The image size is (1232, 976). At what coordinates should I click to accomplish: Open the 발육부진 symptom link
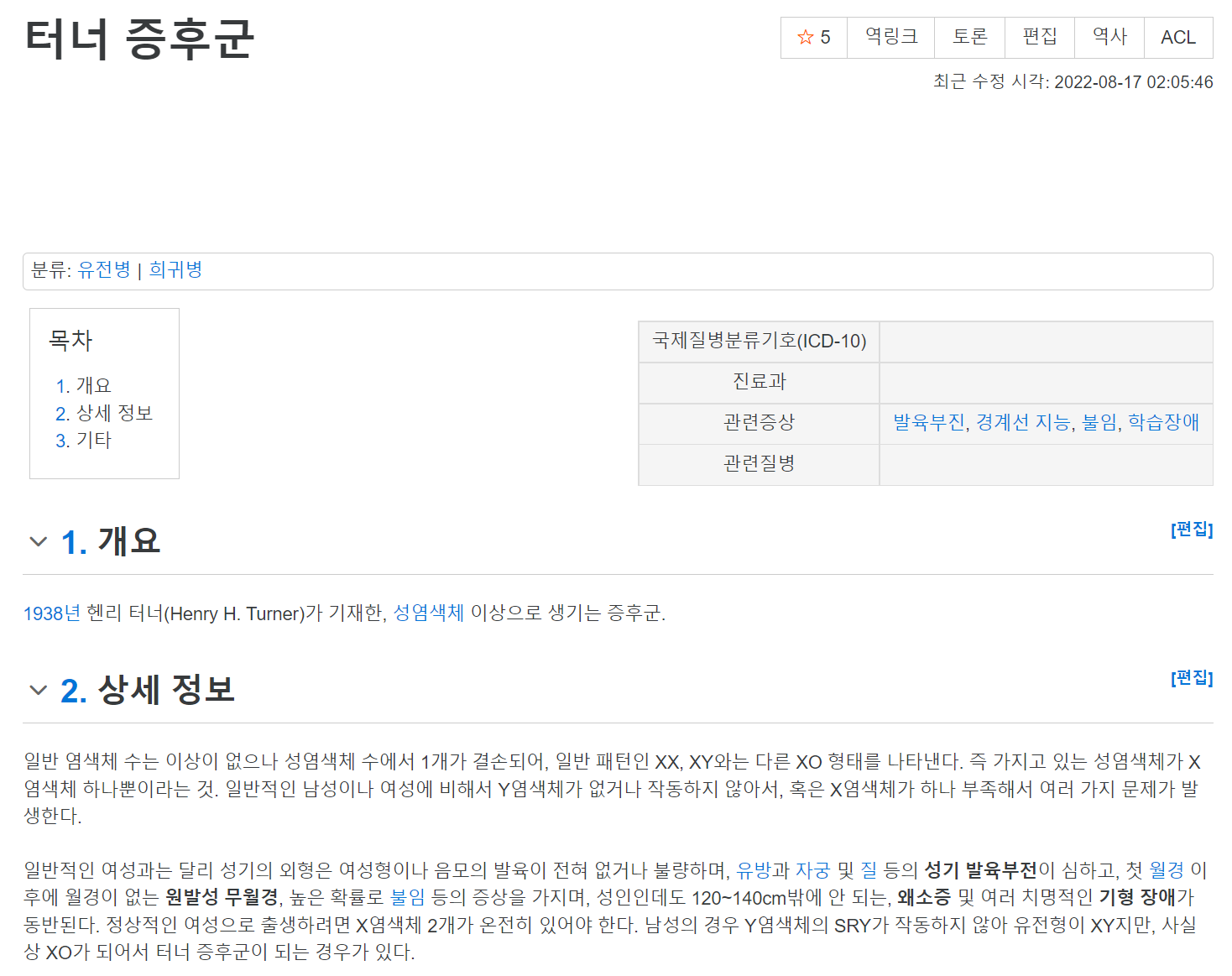[928, 423]
